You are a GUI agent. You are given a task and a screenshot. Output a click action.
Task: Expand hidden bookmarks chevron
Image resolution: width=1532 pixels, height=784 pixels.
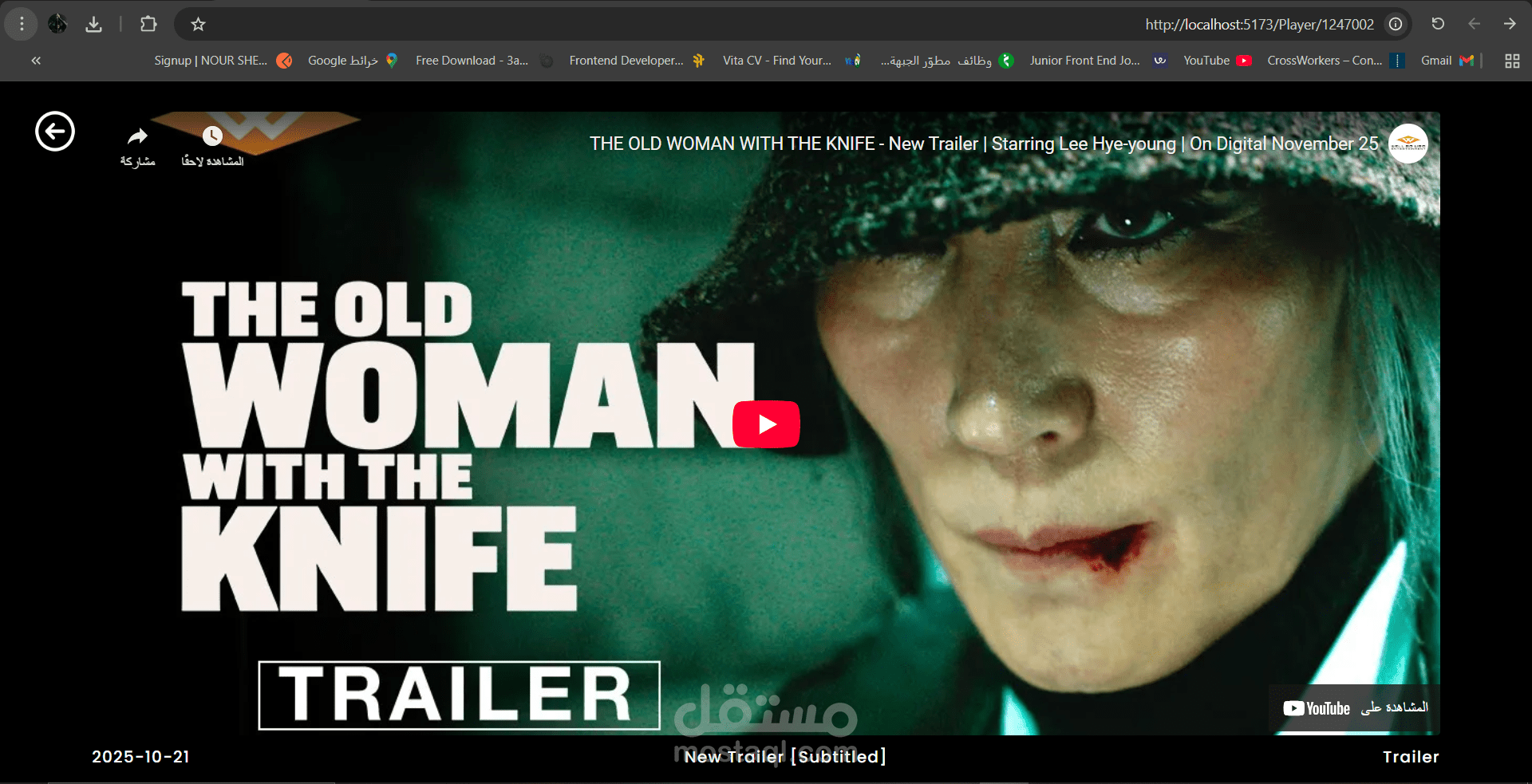[x=36, y=61]
